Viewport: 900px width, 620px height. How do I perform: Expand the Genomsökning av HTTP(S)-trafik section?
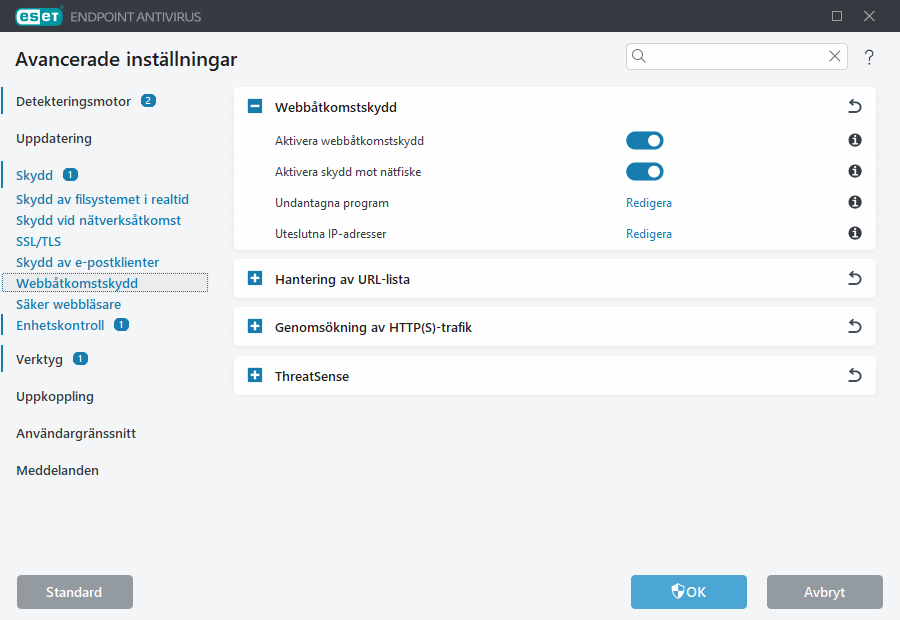click(254, 326)
